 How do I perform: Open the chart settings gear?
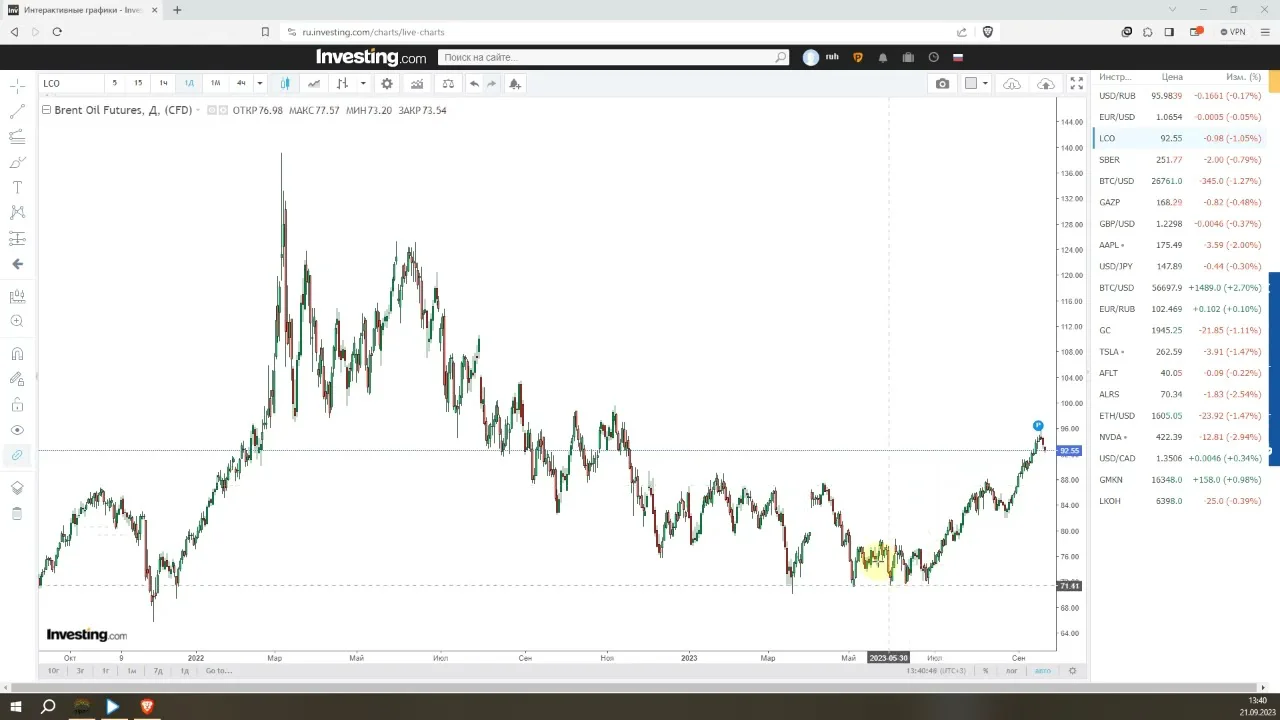tap(387, 84)
